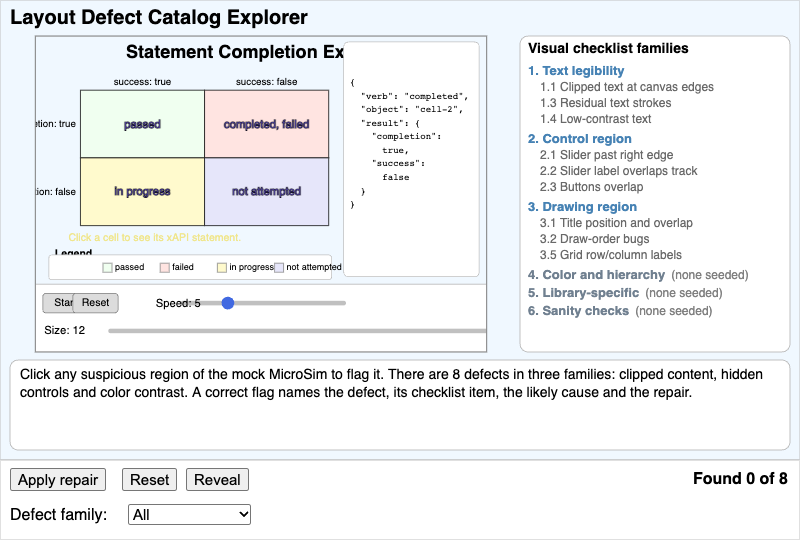Click the 'Speed: 5' slider label
800x542 pixels.
tap(178, 303)
